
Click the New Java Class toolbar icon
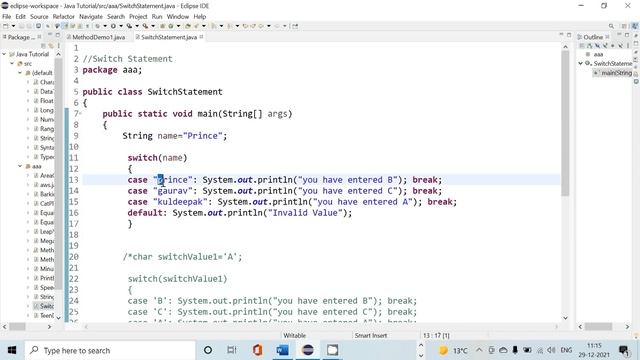[171, 26]
